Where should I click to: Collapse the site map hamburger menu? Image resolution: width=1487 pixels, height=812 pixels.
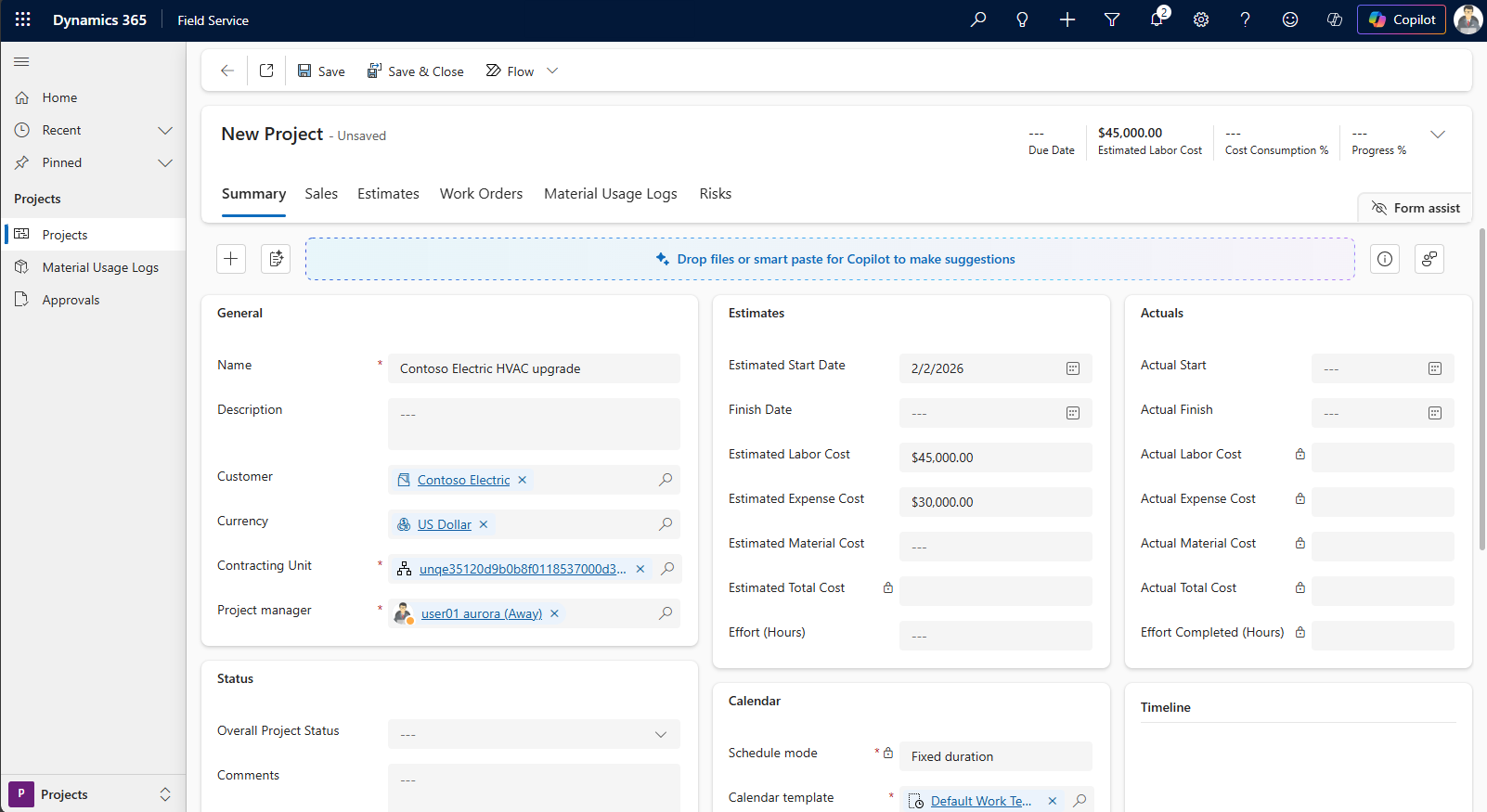click(21, 62)
